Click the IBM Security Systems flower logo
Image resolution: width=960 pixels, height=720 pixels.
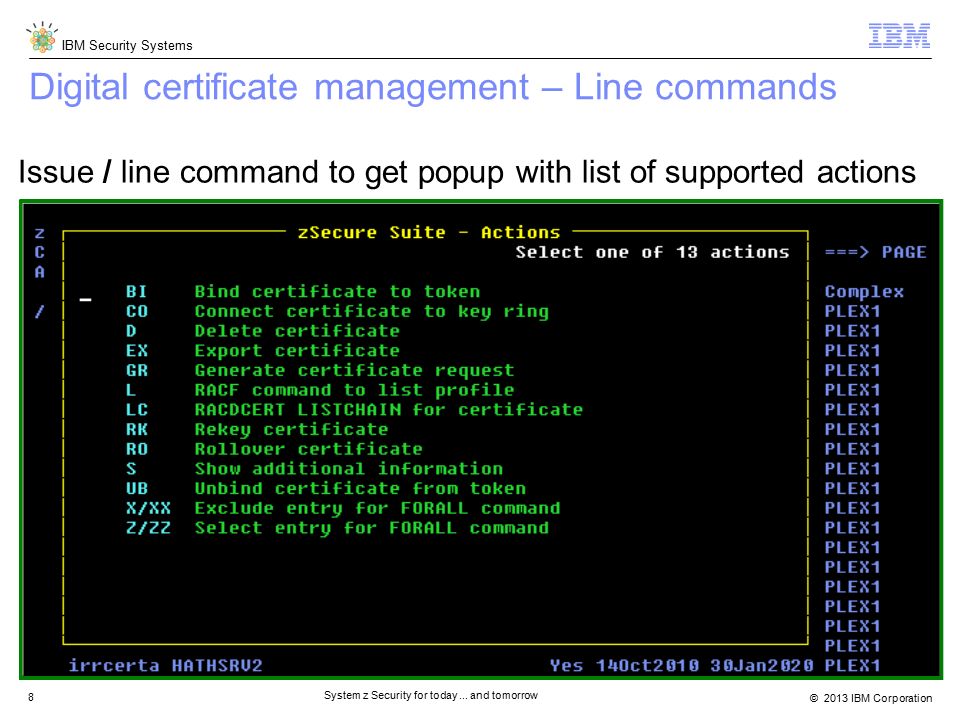point(42,37)
